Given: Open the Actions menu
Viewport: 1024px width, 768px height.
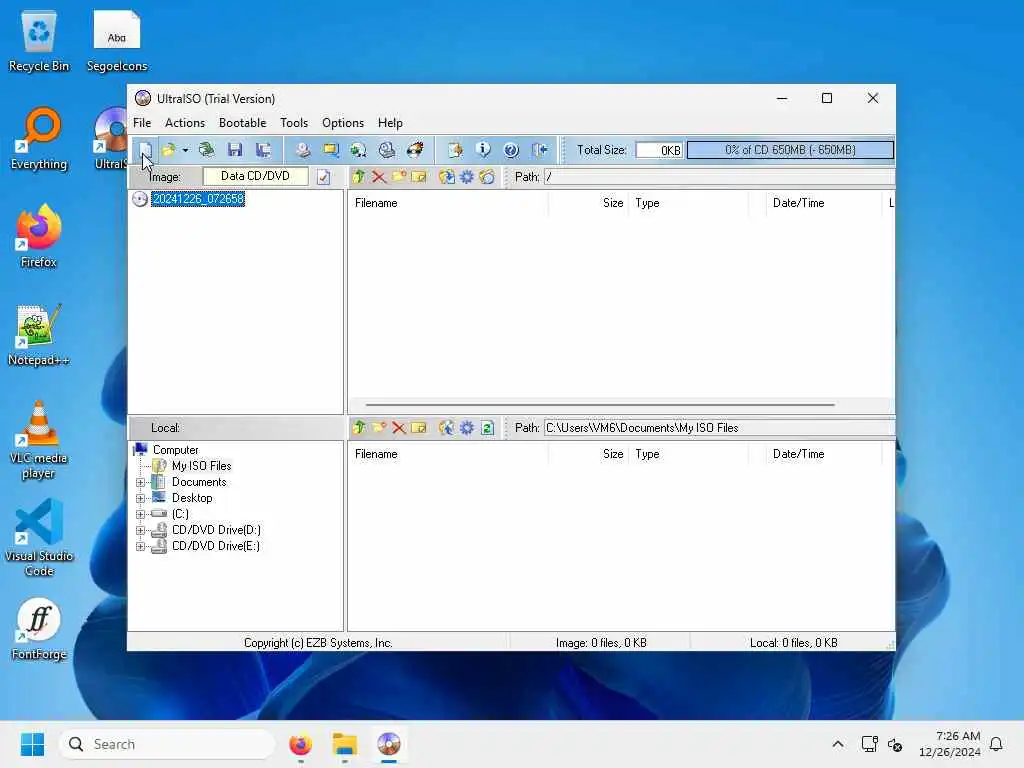Looking at the screenshot, I should pos(185,123).
